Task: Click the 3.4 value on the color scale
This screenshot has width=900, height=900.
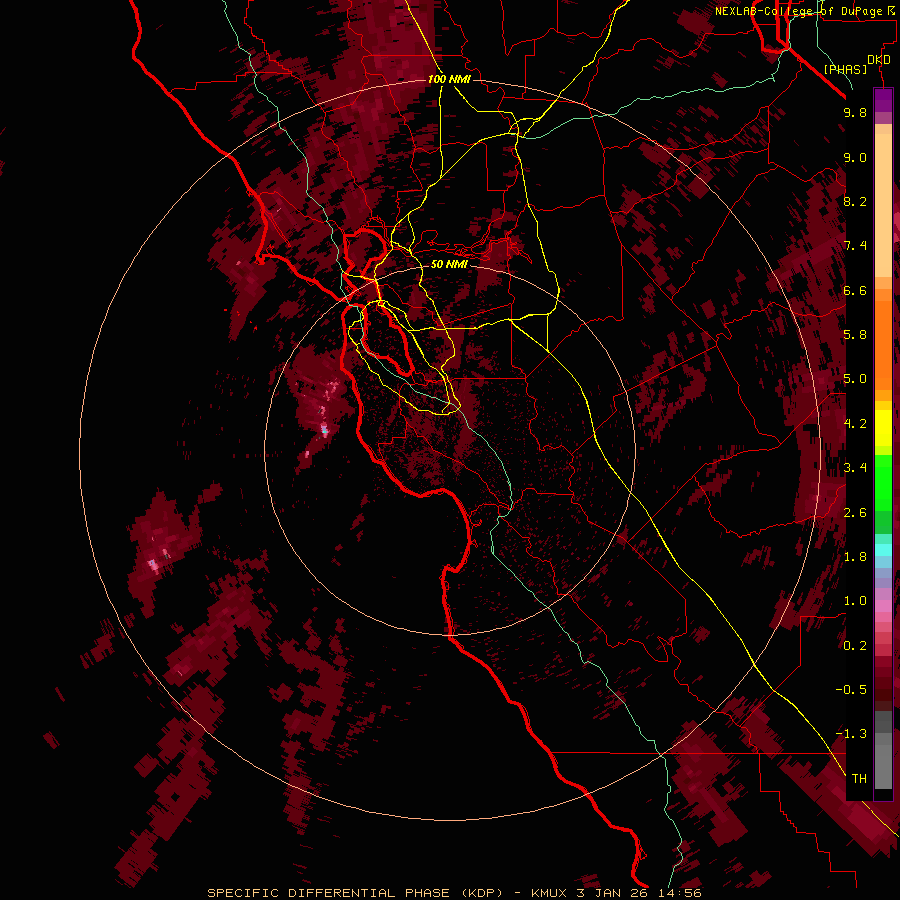Action: 855,468
